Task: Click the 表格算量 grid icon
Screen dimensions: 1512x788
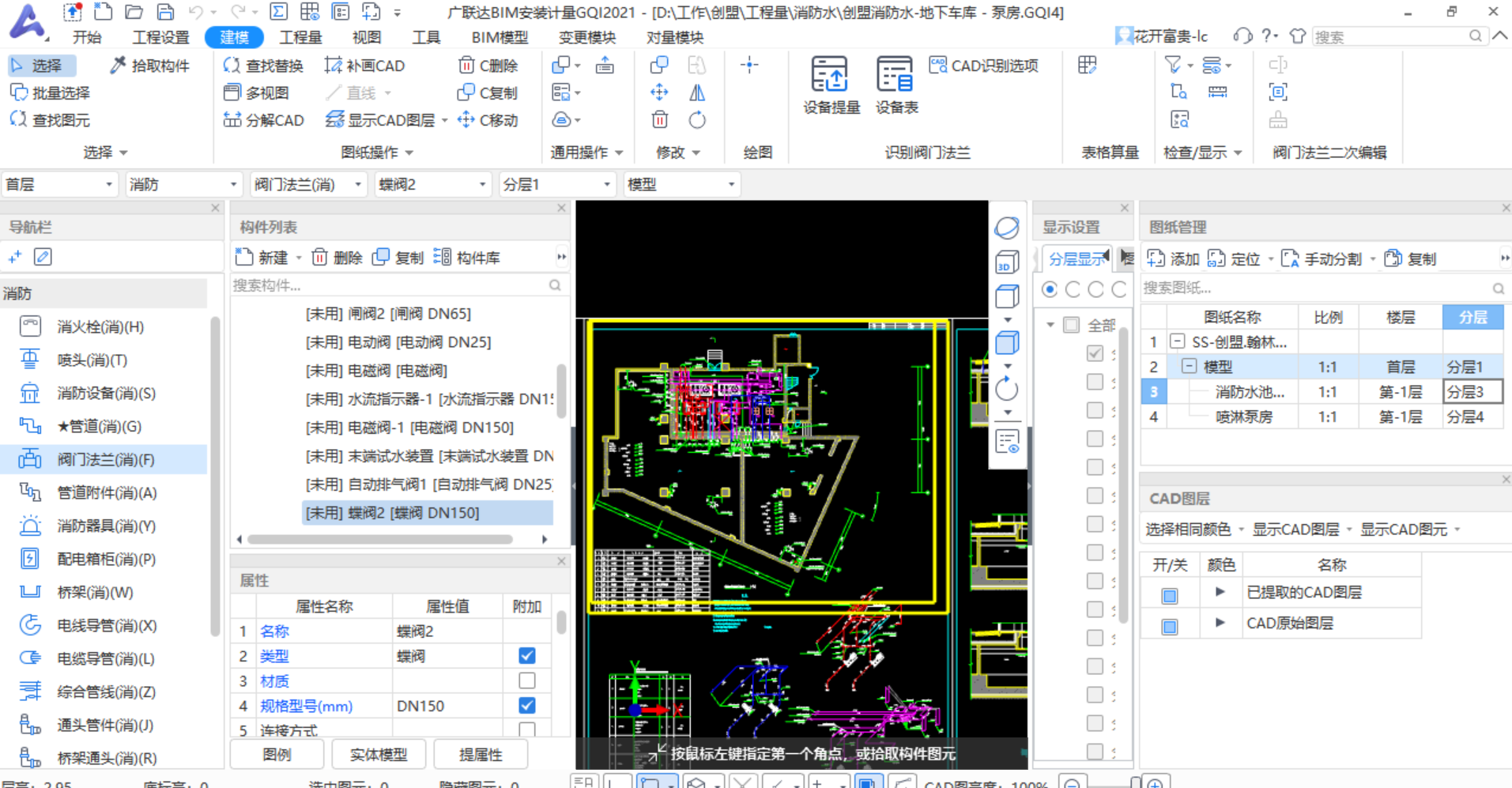Action: [x=1087, y=66]
